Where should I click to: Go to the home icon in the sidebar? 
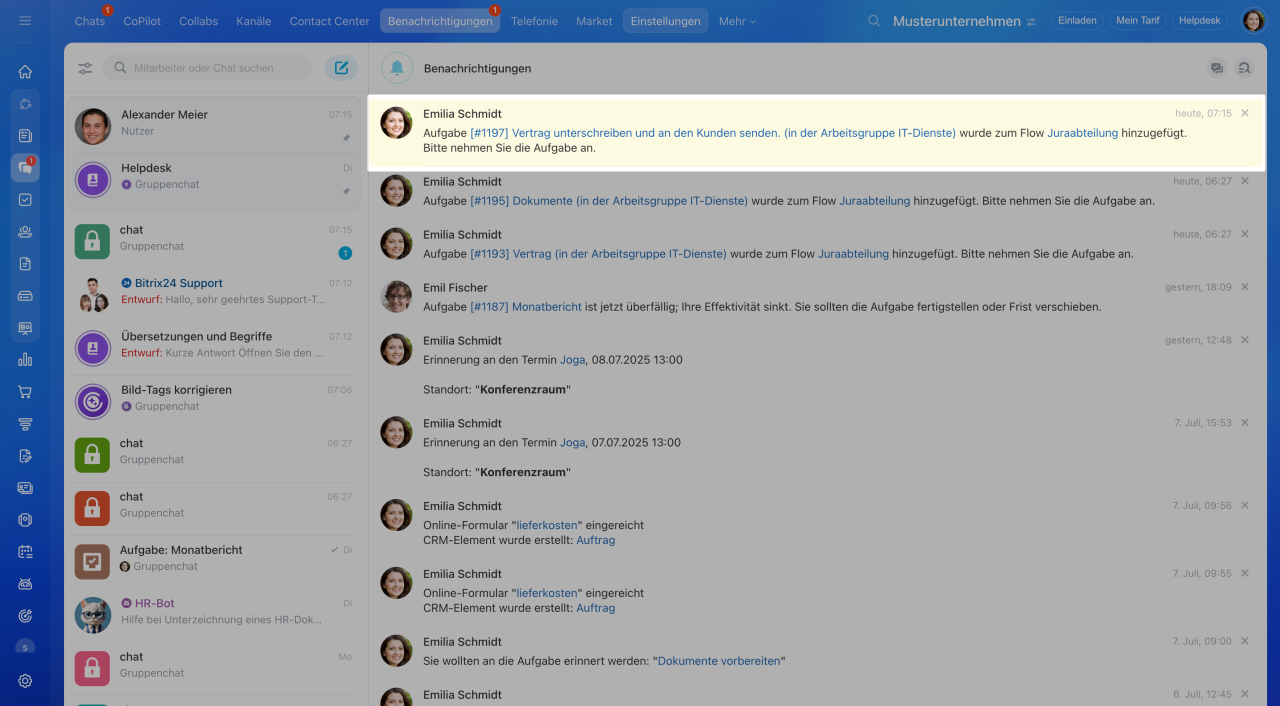25,72
